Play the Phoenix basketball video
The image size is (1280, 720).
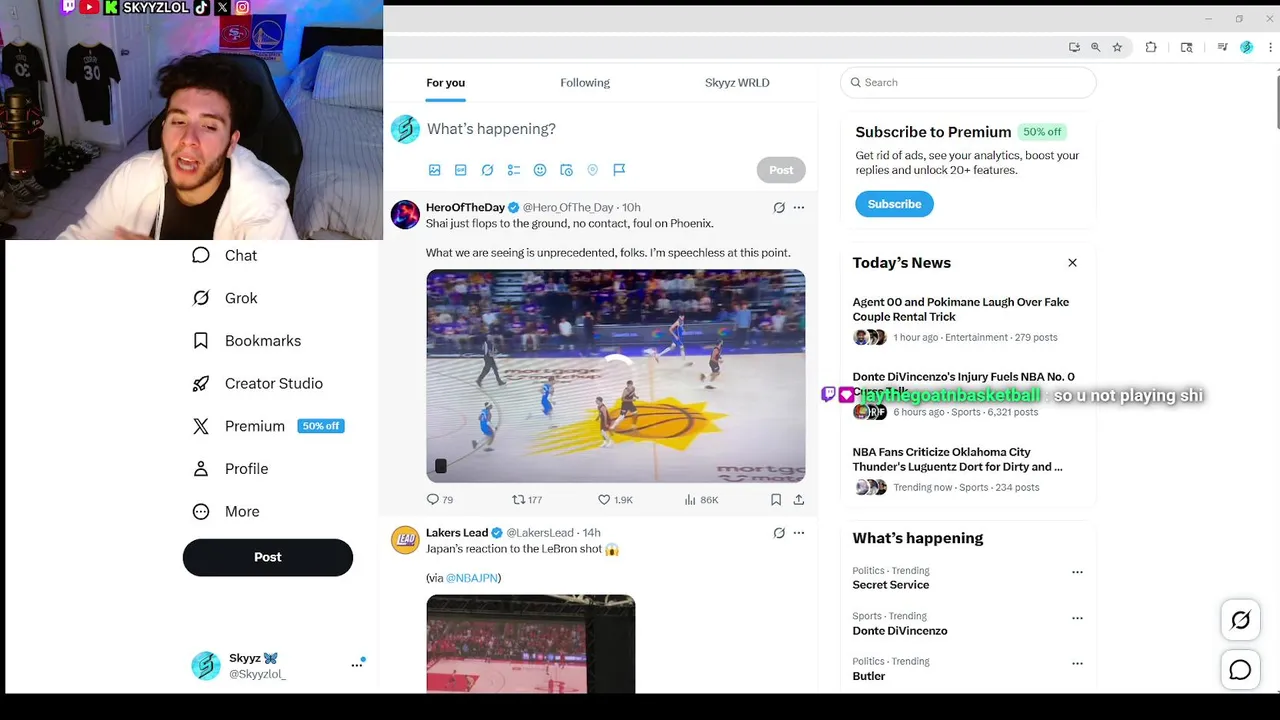tap(616, 376)
